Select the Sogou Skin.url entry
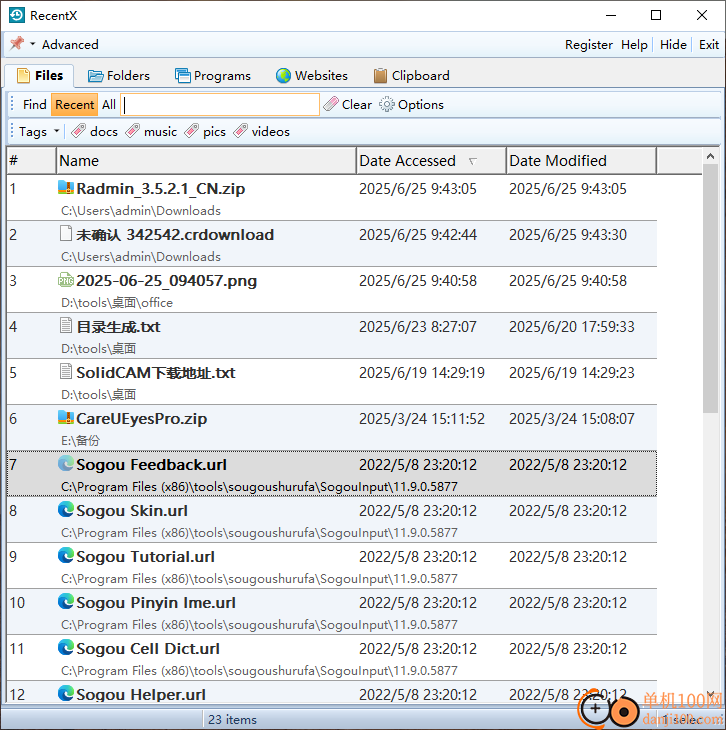The height and width of the screenshot is (730, 726). pyautogui.click(x=332, y=520)
